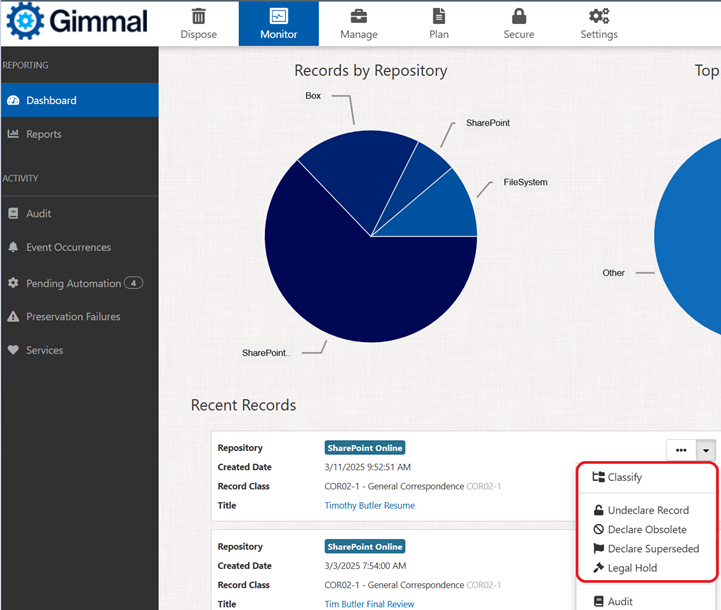The image size is (721, 610).
Task: Open the Timothy Butler Resume link
Action: pyautogui.click(x=369, y=506)
